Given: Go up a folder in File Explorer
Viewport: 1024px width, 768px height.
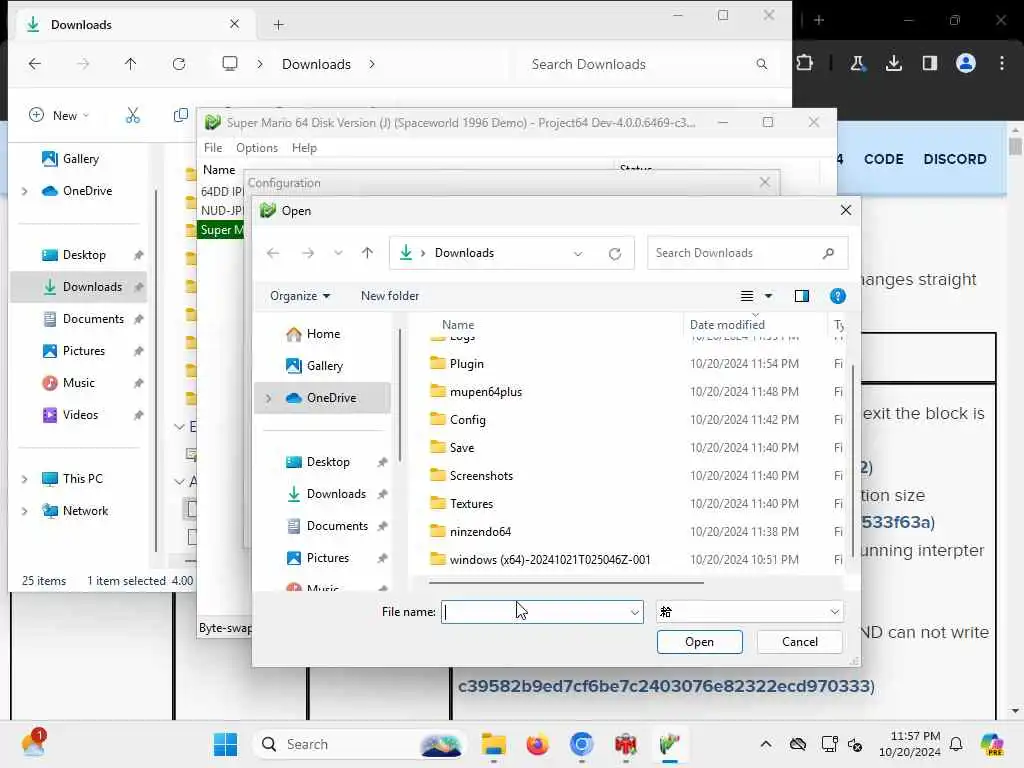Looking at the screenshot, I should (131, 64).
